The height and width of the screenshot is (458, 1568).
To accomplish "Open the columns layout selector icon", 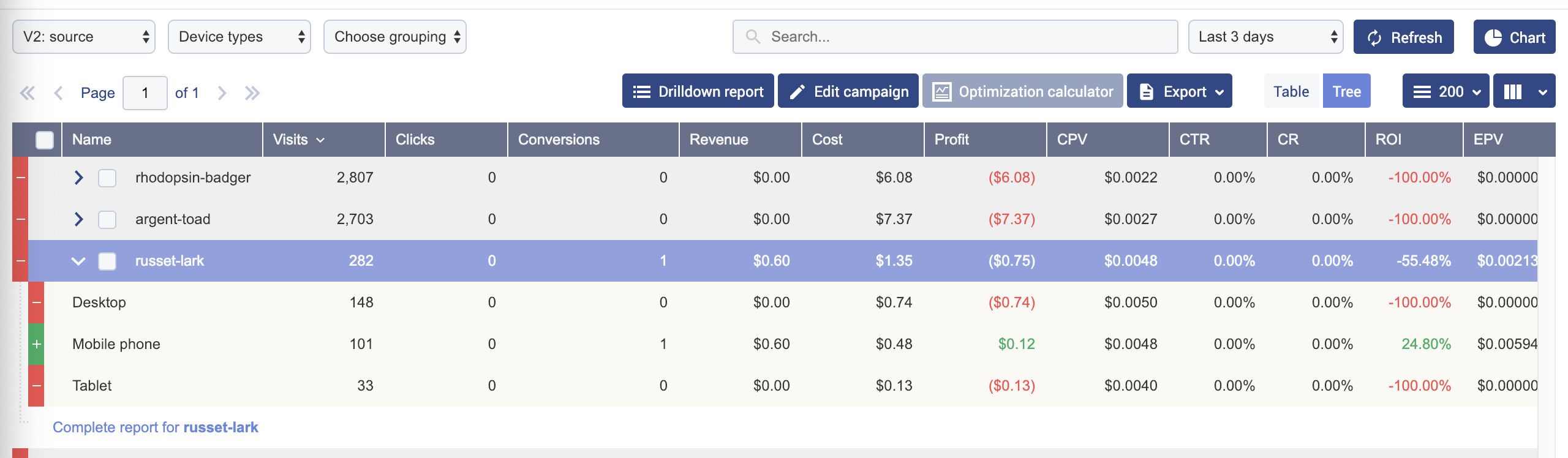I will (x=1523, y=92).
